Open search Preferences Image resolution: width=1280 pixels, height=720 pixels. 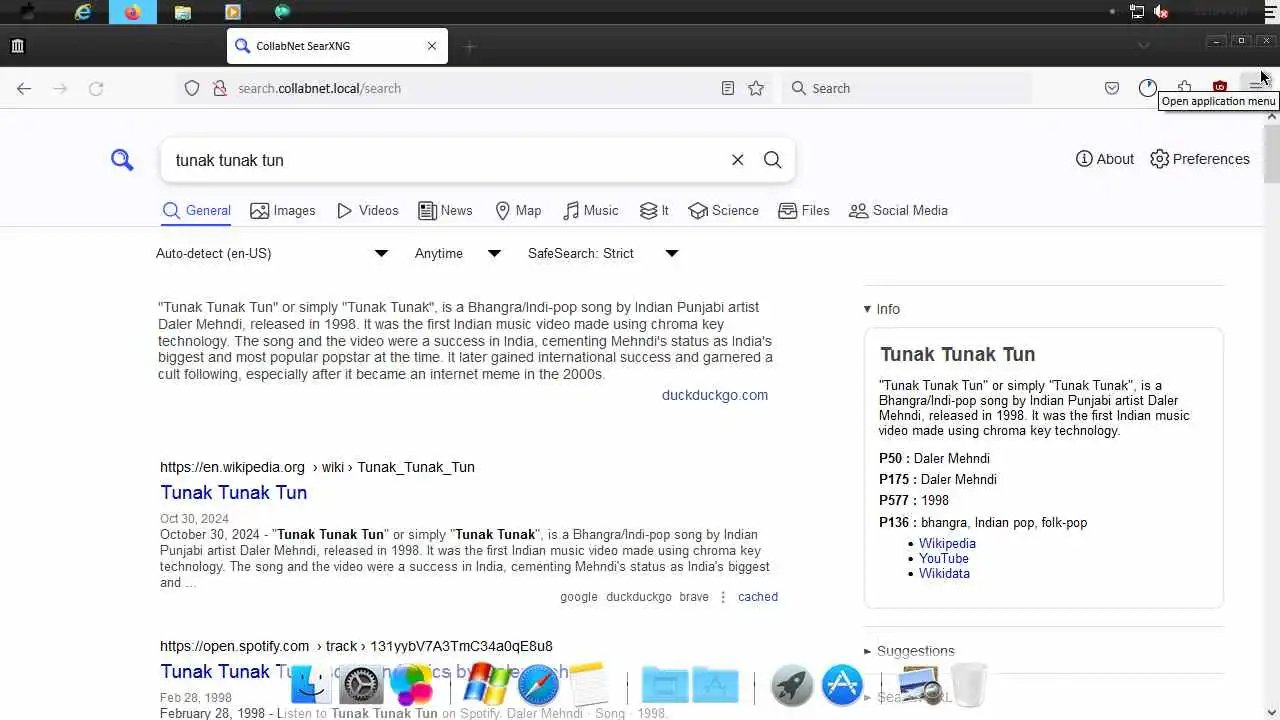(x=1200, y=159)
